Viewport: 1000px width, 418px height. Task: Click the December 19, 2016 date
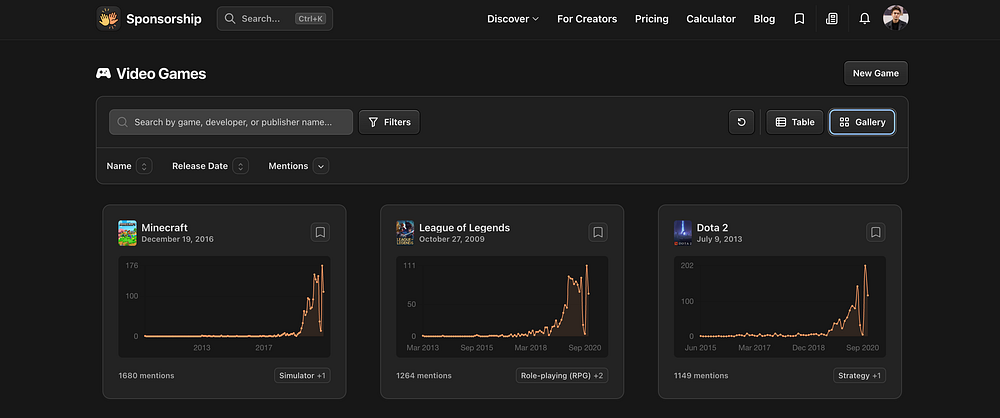pos(177,239)
